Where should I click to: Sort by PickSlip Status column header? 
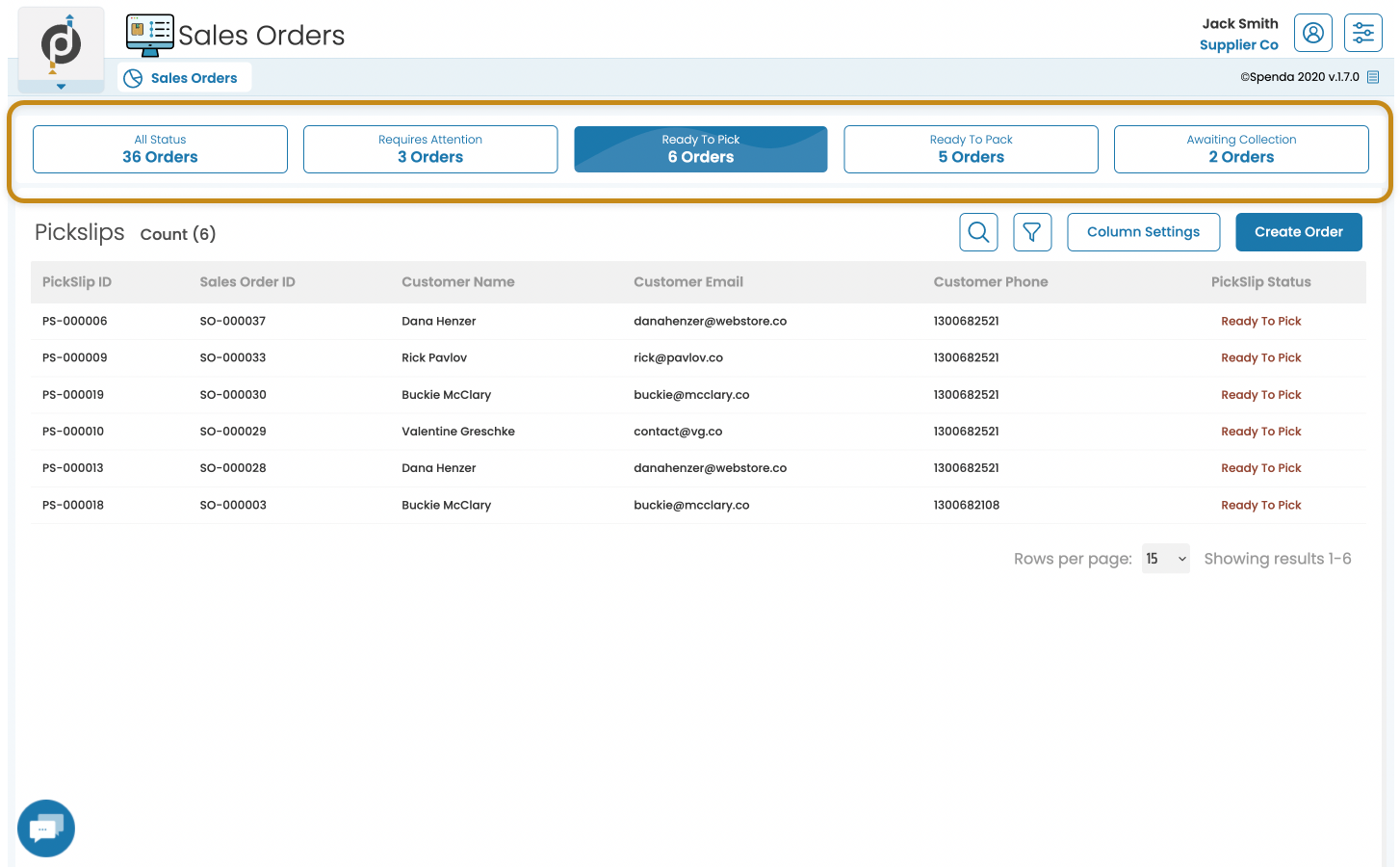pyautogui.click(x=1260, y=282)
